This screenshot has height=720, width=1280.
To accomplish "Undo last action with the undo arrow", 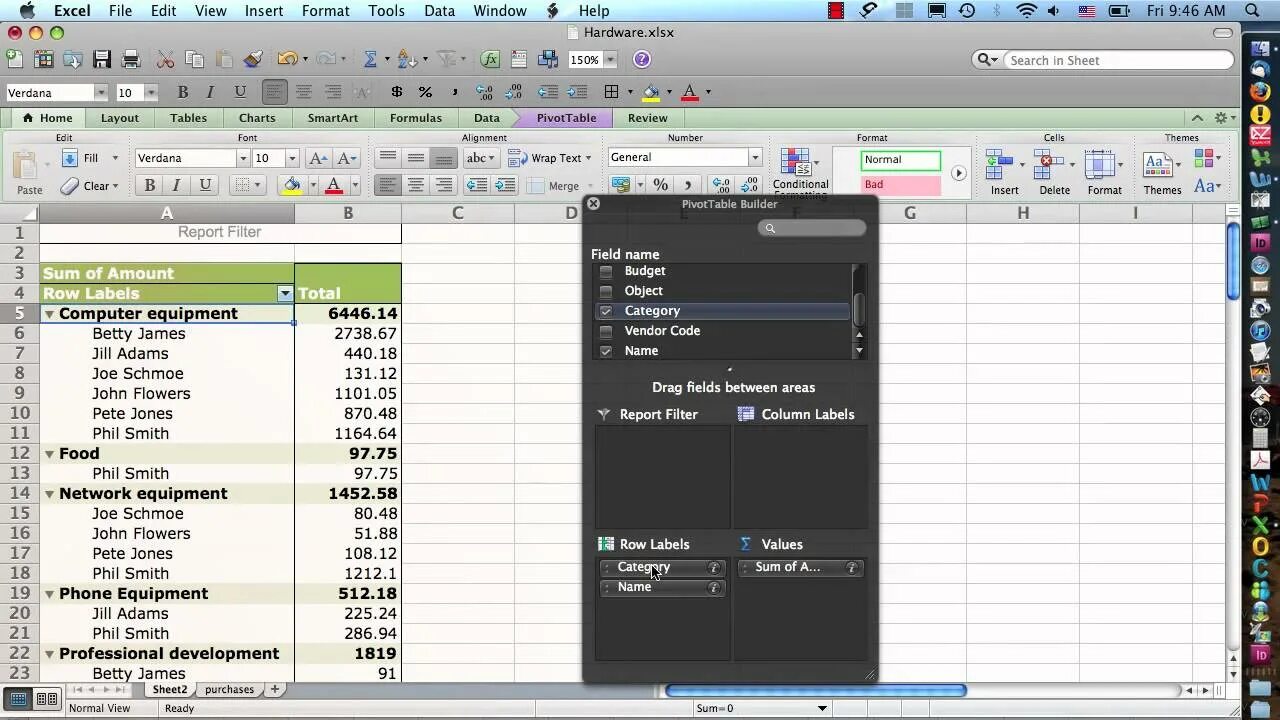I will pyautogui.click(x=287, y=60).
